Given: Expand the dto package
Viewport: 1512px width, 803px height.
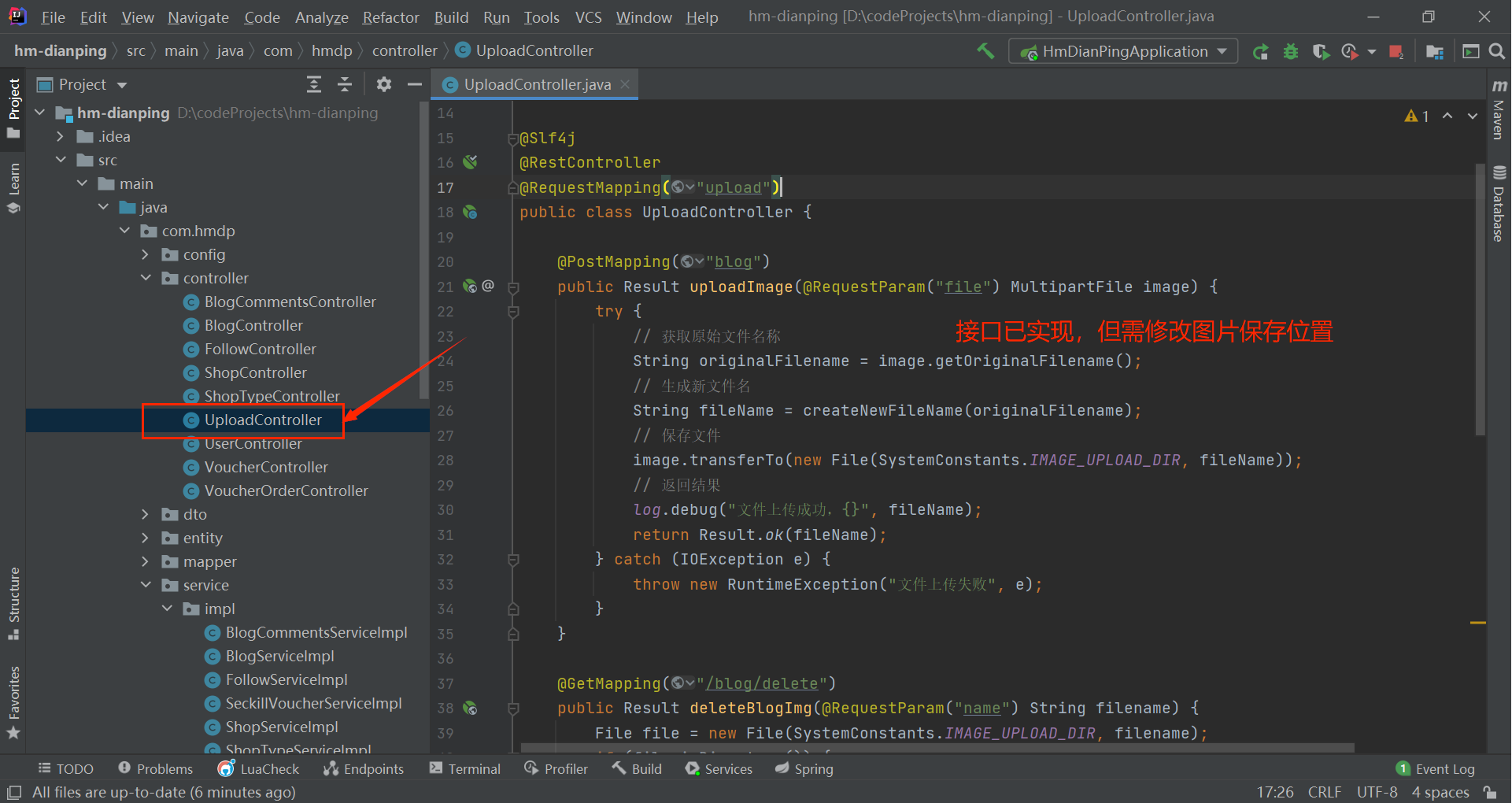Looking at the screenshot, I should click(x=146, y=514).
